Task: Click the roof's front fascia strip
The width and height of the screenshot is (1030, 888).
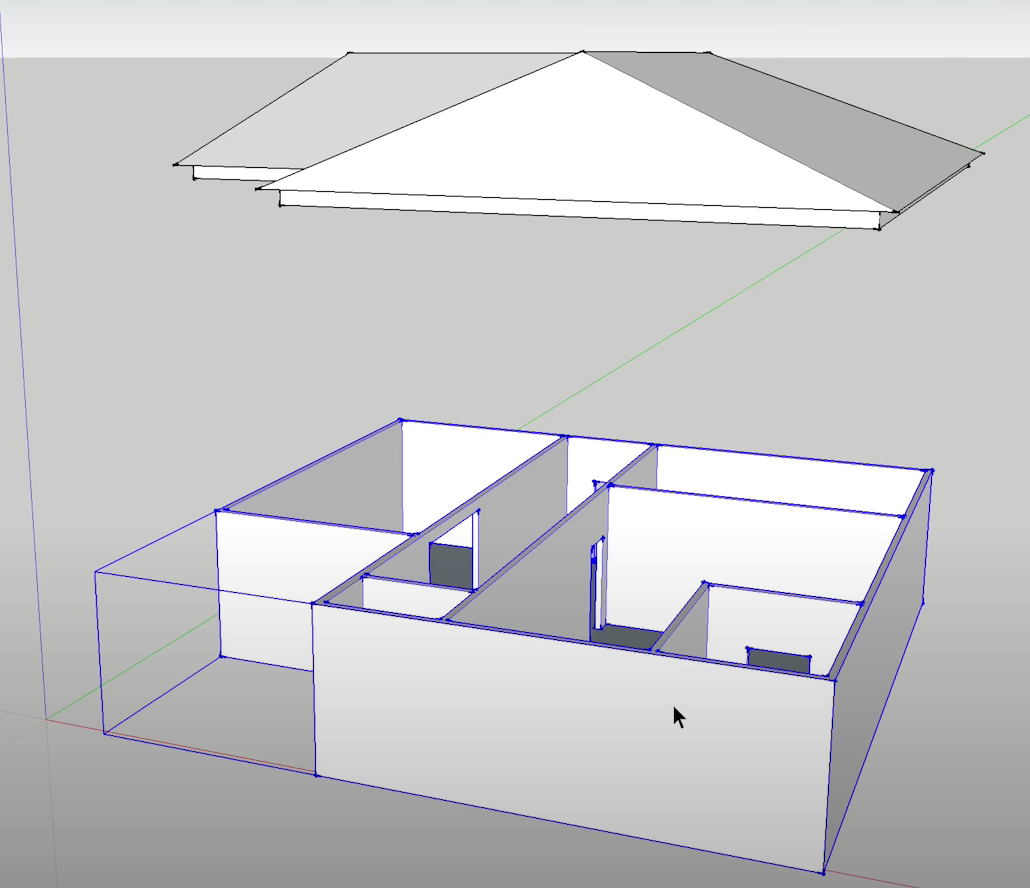Action: (x=578, y=210)
